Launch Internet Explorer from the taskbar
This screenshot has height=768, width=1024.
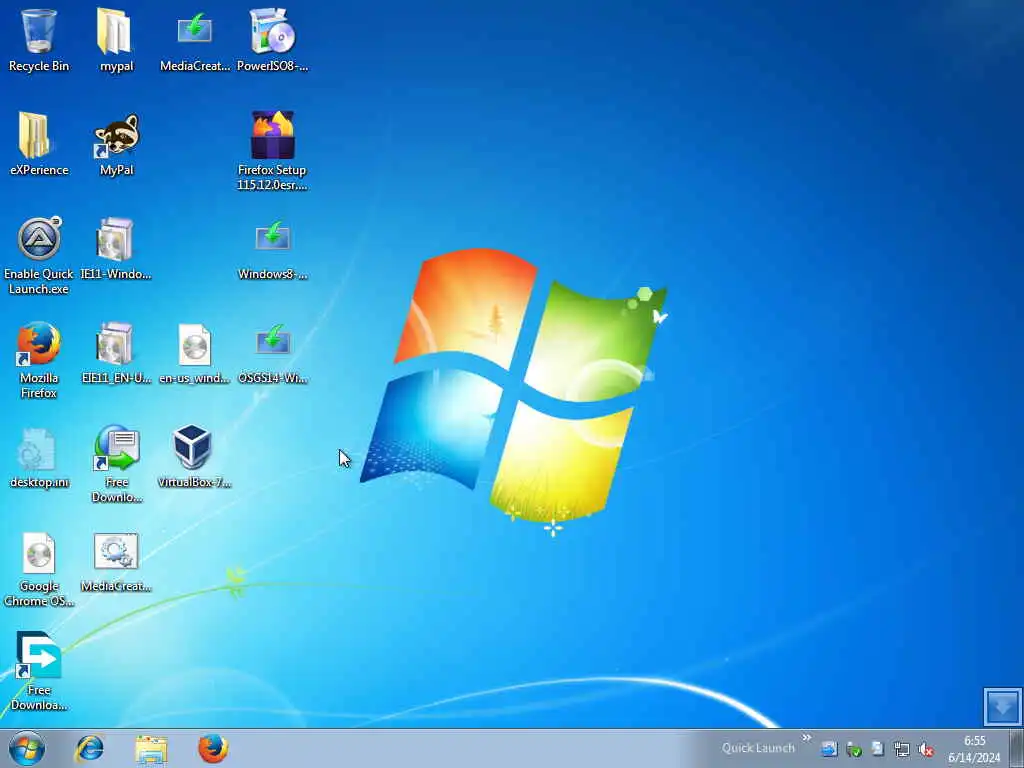[89, 748]
